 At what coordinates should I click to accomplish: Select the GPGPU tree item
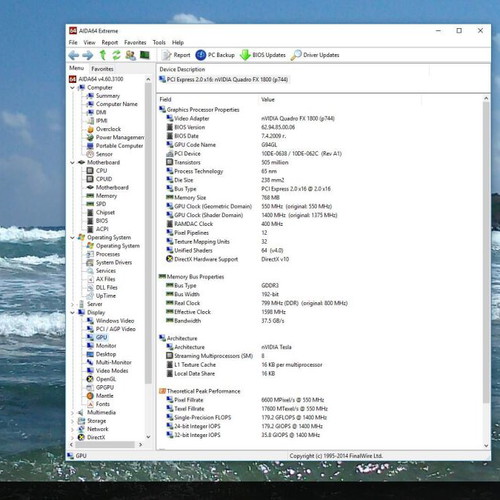(x=105, y=387)
